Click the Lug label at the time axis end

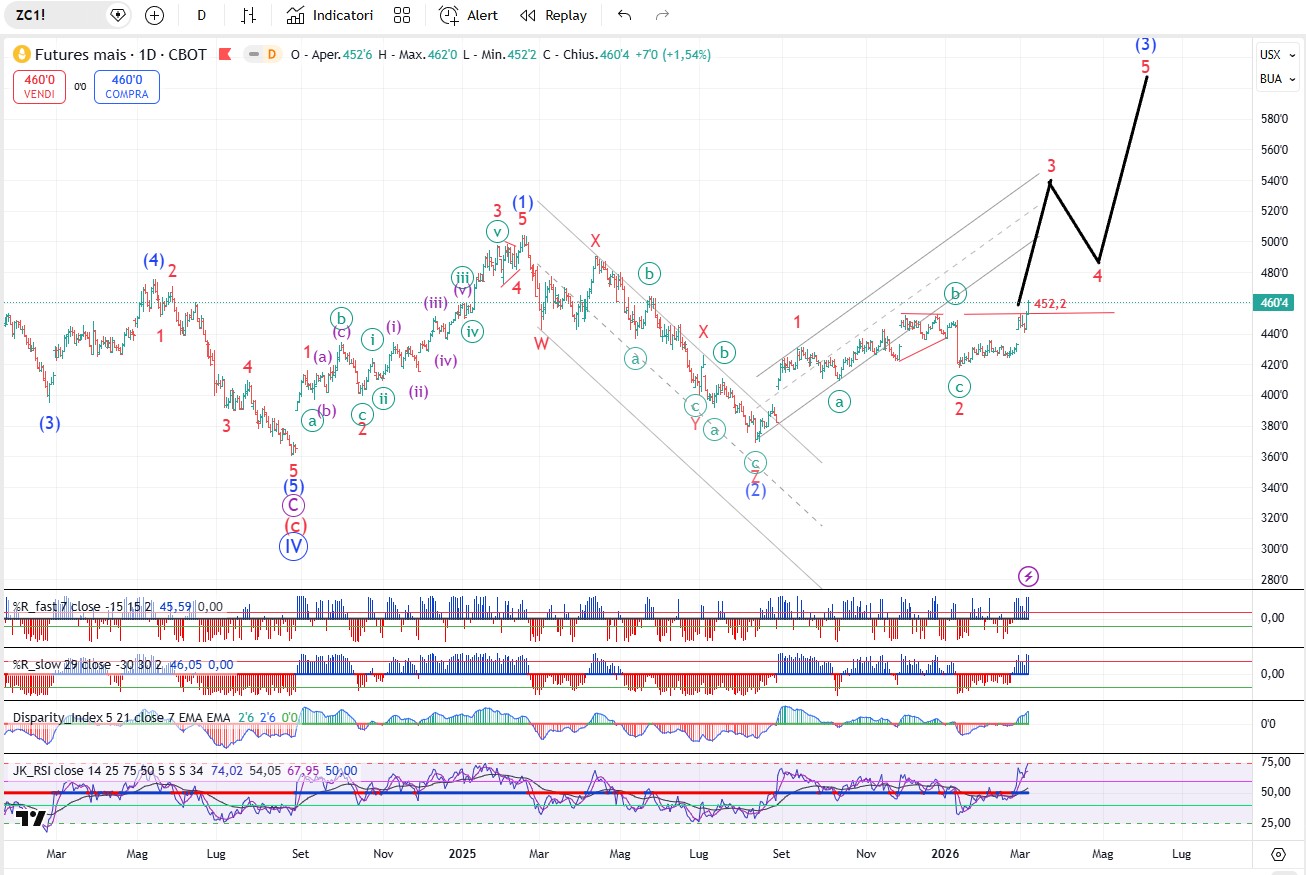coord(1181,855)
